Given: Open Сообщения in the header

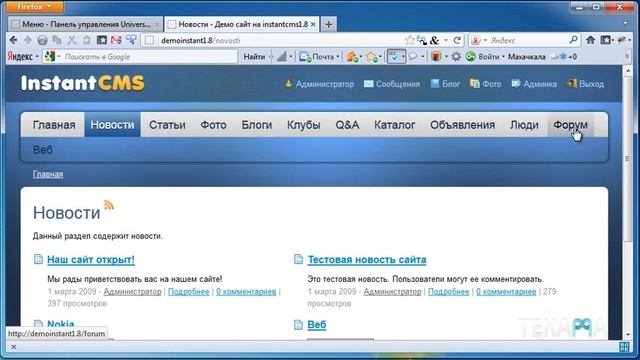Looking at the screenshot, I should 398,84.
